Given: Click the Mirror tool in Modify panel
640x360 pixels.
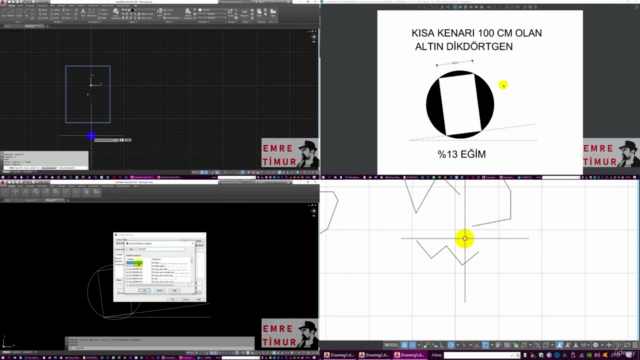Looking at the screenshot, I should [x=56, y=14].
